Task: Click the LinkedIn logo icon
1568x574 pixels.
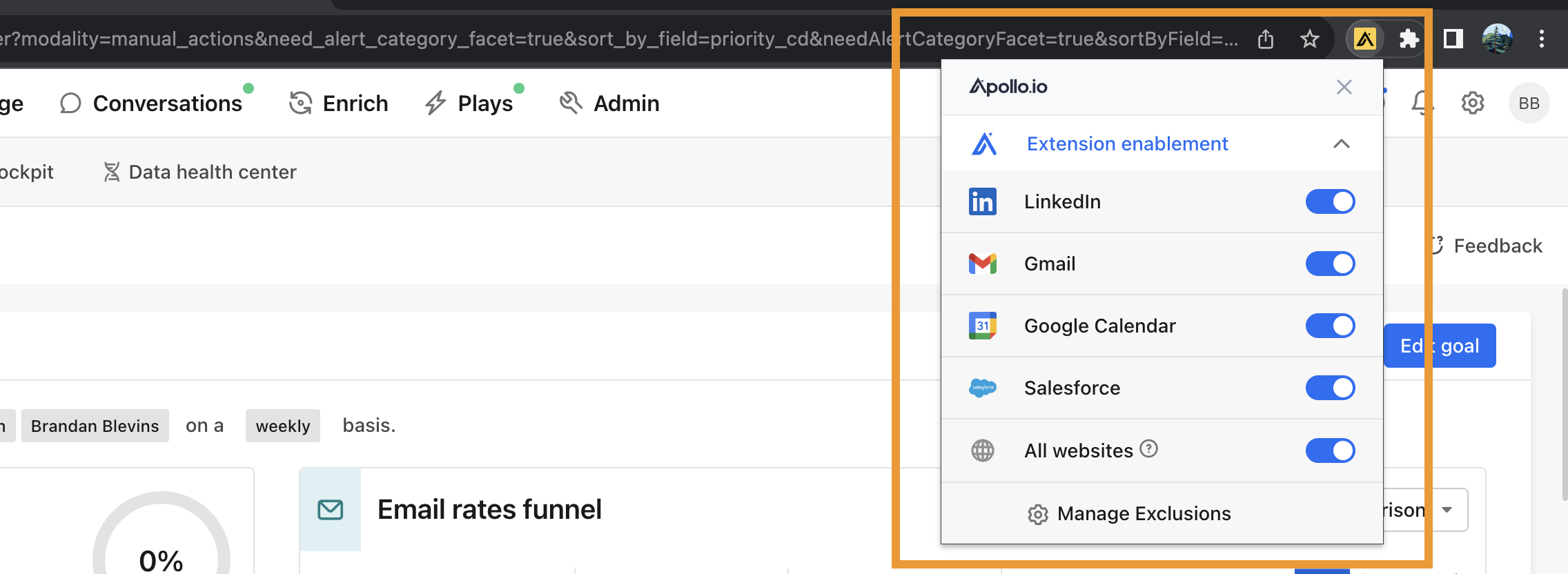Action: (x=983, y=201)
